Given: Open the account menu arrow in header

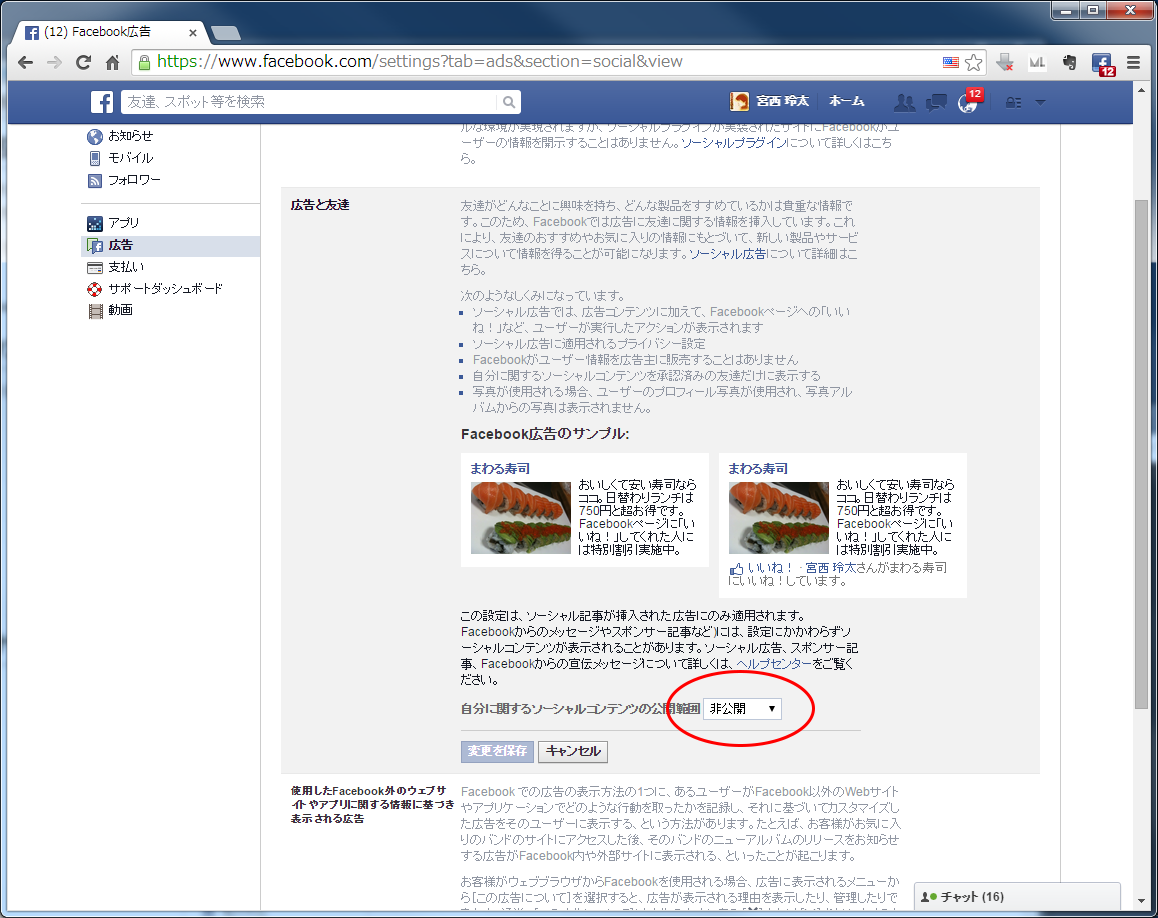Looking at the screenshot, I should click(x=1040, y=103).
